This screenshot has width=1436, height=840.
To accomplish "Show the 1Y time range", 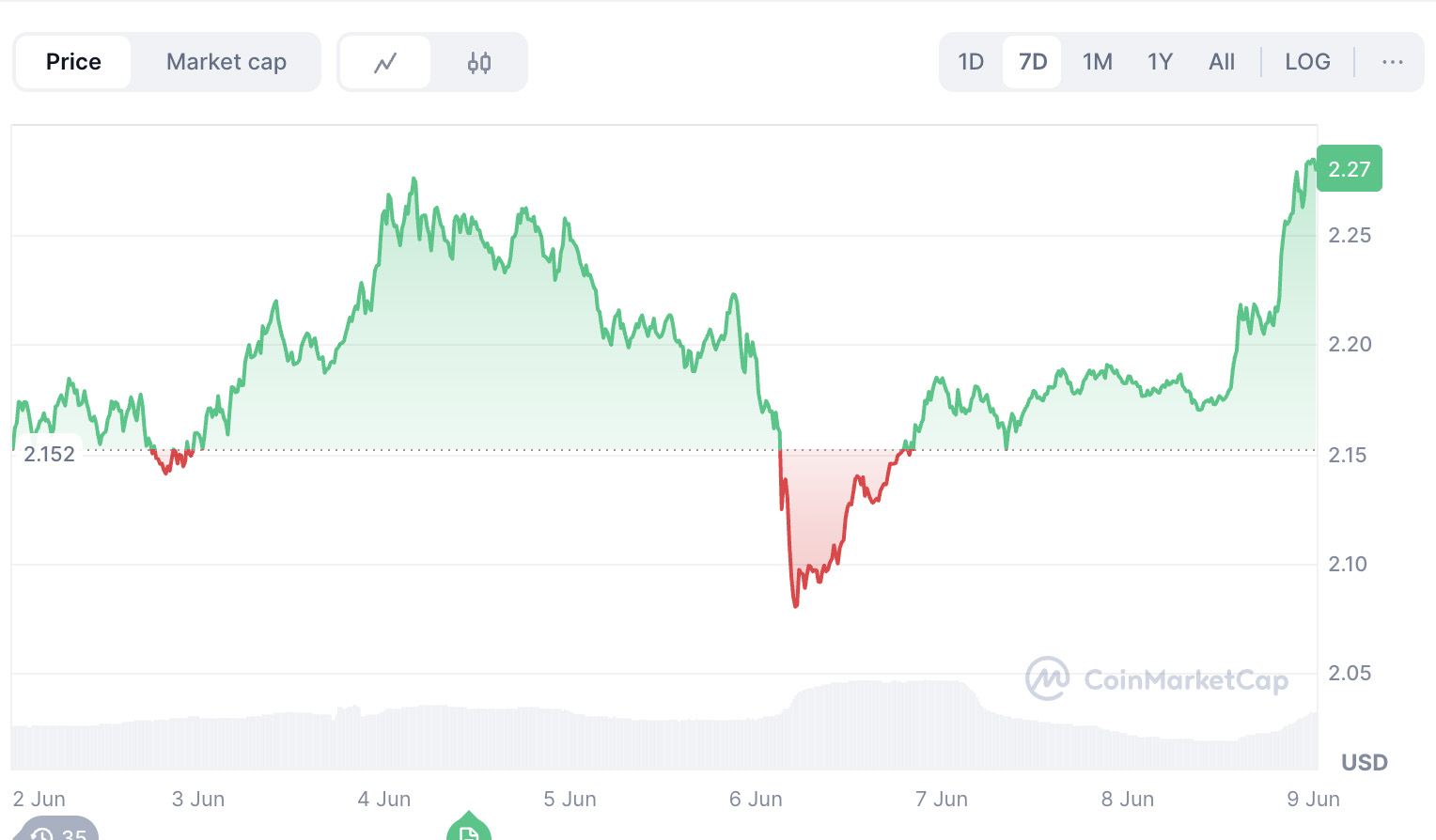I will (1160, 62).
